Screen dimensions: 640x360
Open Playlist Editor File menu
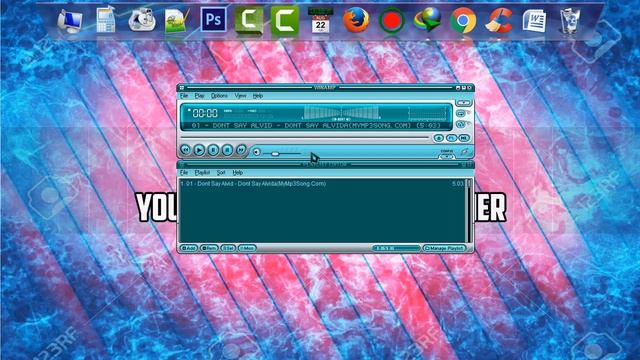pos(184,173)
